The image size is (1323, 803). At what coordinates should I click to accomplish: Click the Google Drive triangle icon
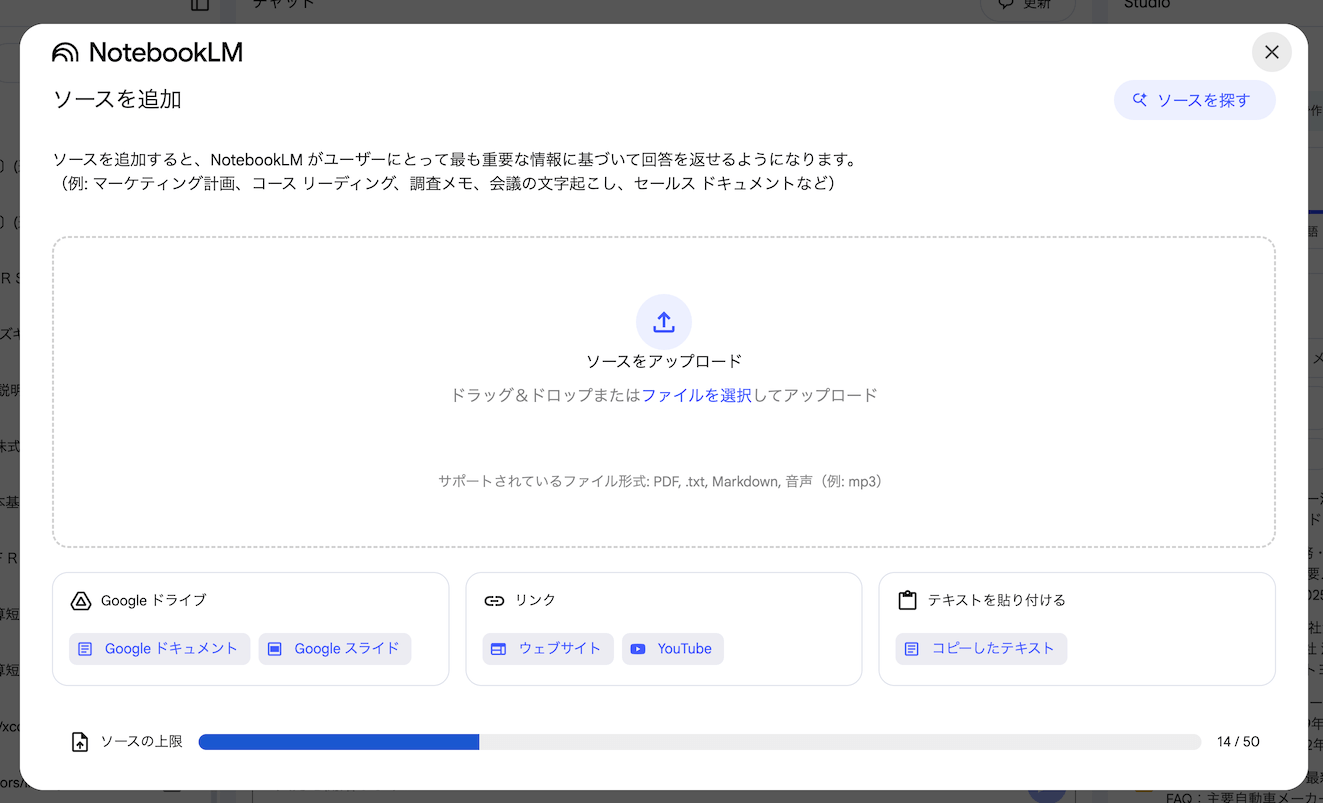click(x=81, y=601)
